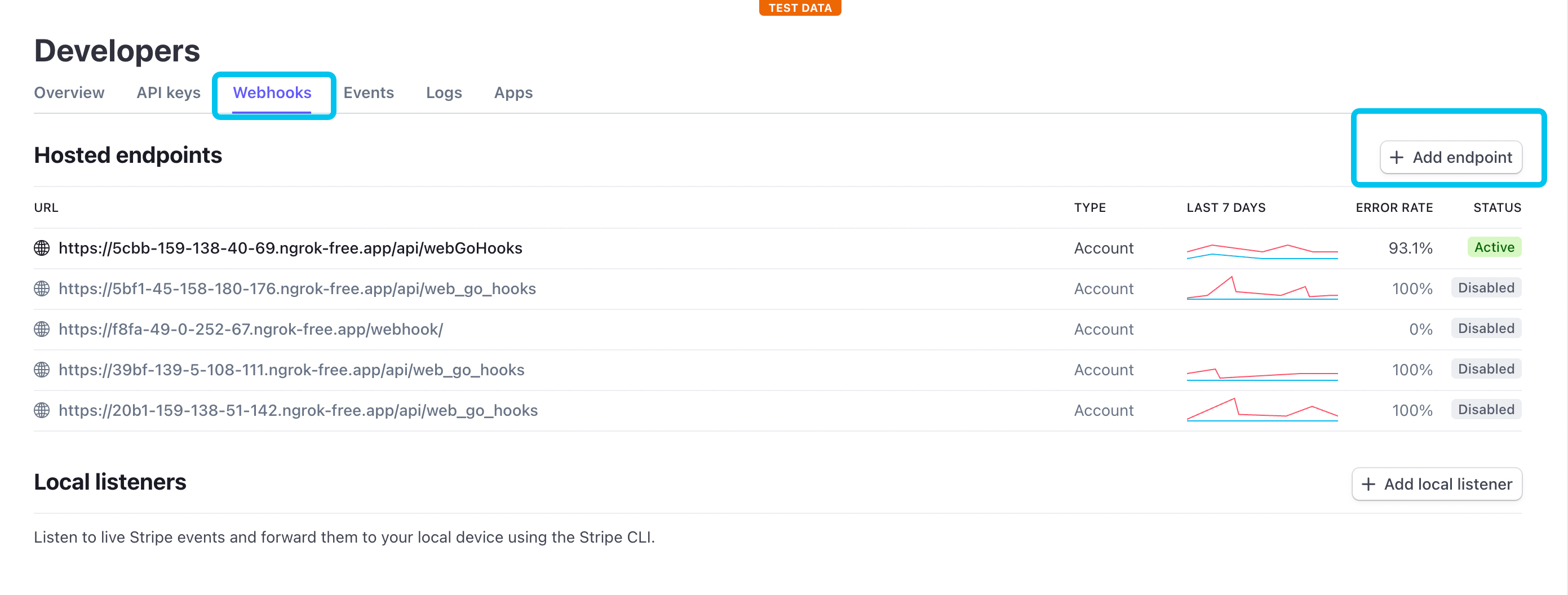
Task: Click globe icon beside the 5cbb webGoHooks endpoint
Action: tap(41, 248)
